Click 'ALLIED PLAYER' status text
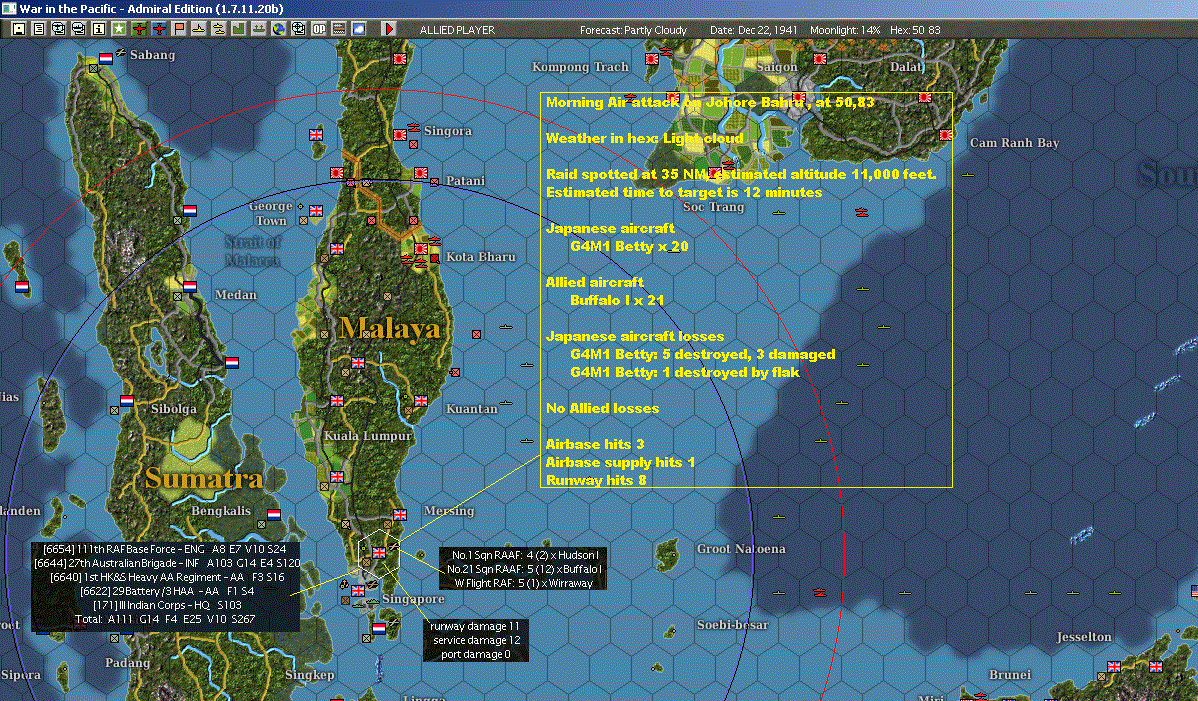 point(457,30)
